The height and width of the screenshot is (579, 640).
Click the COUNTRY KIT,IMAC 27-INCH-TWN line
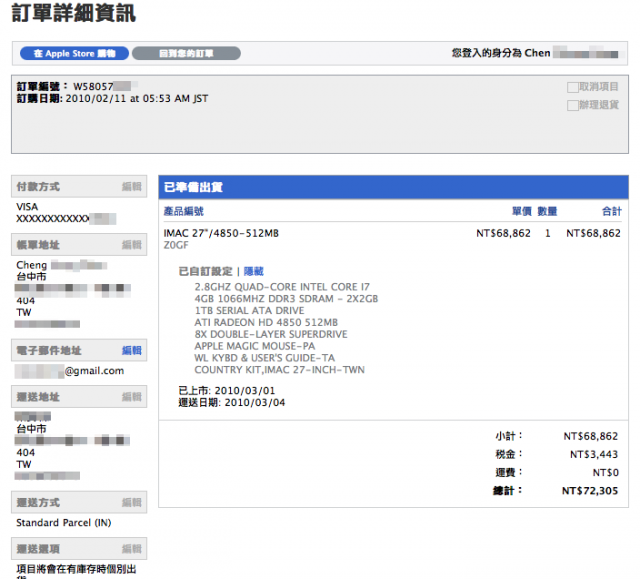click(x=280, y=370)
